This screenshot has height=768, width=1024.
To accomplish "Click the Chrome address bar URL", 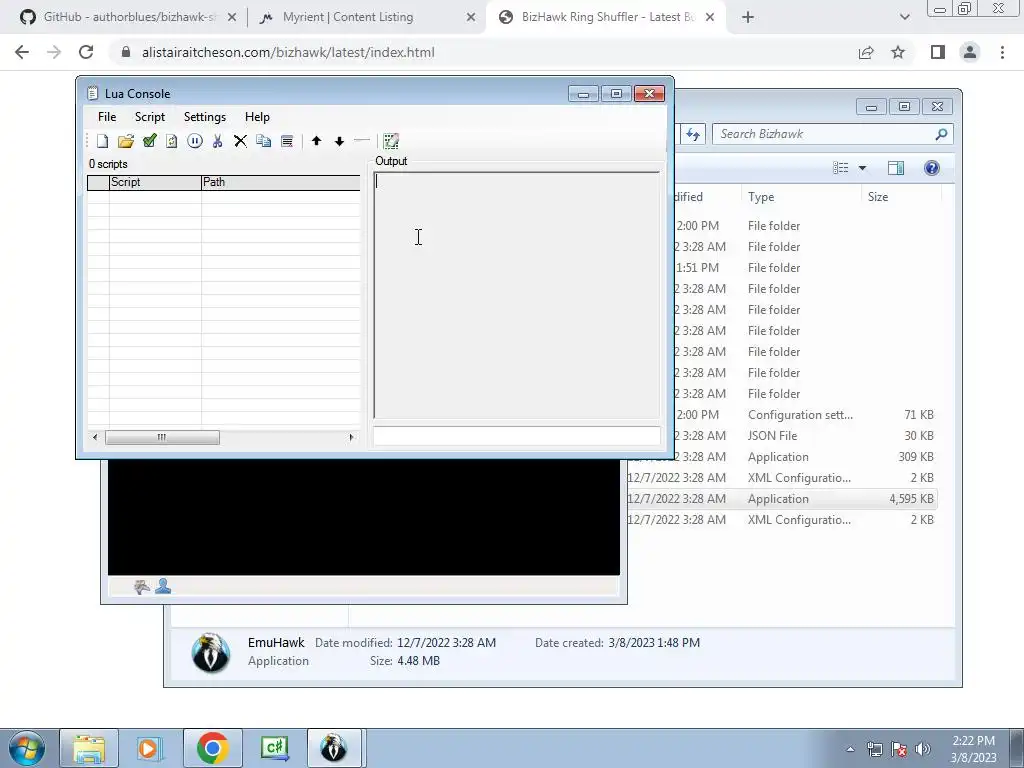I will point(288,52).
